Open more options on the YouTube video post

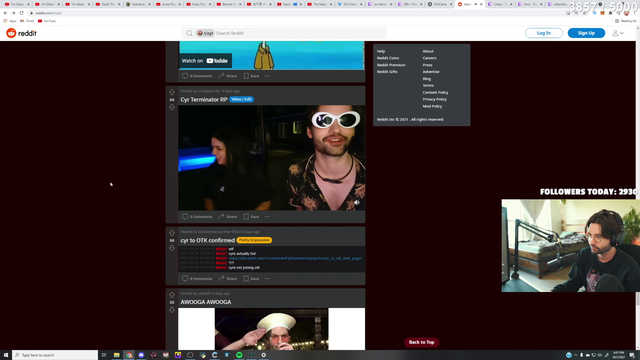point(267,76)
